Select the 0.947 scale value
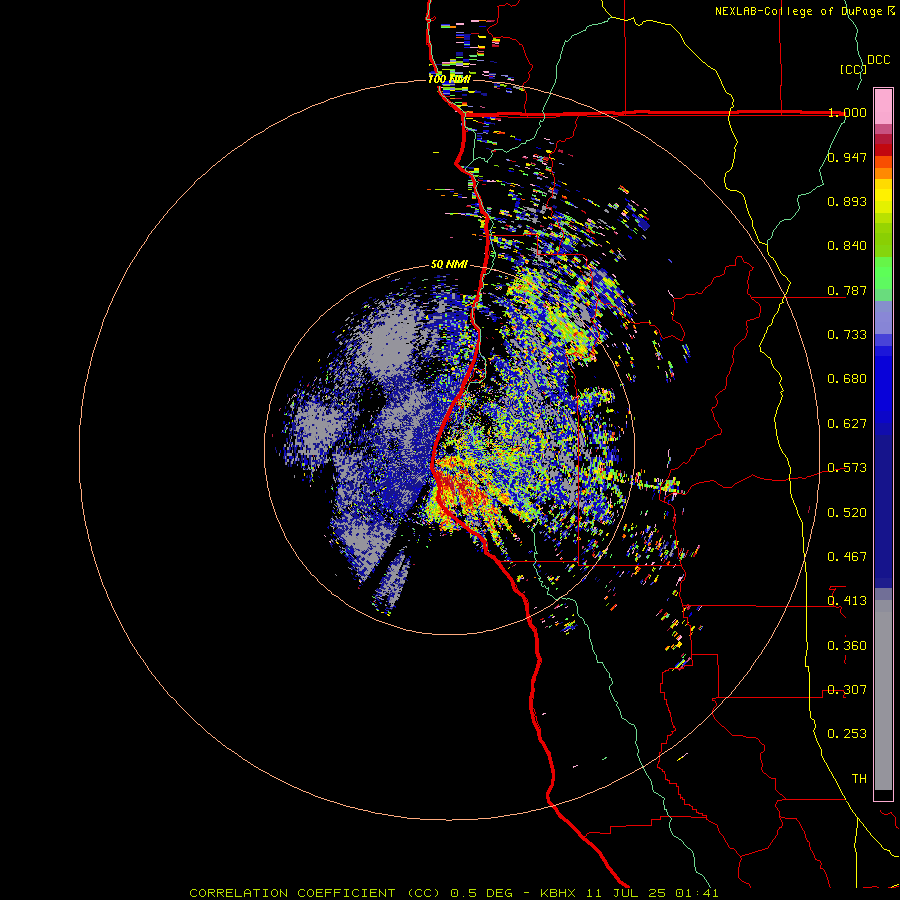 coord(847,157)
